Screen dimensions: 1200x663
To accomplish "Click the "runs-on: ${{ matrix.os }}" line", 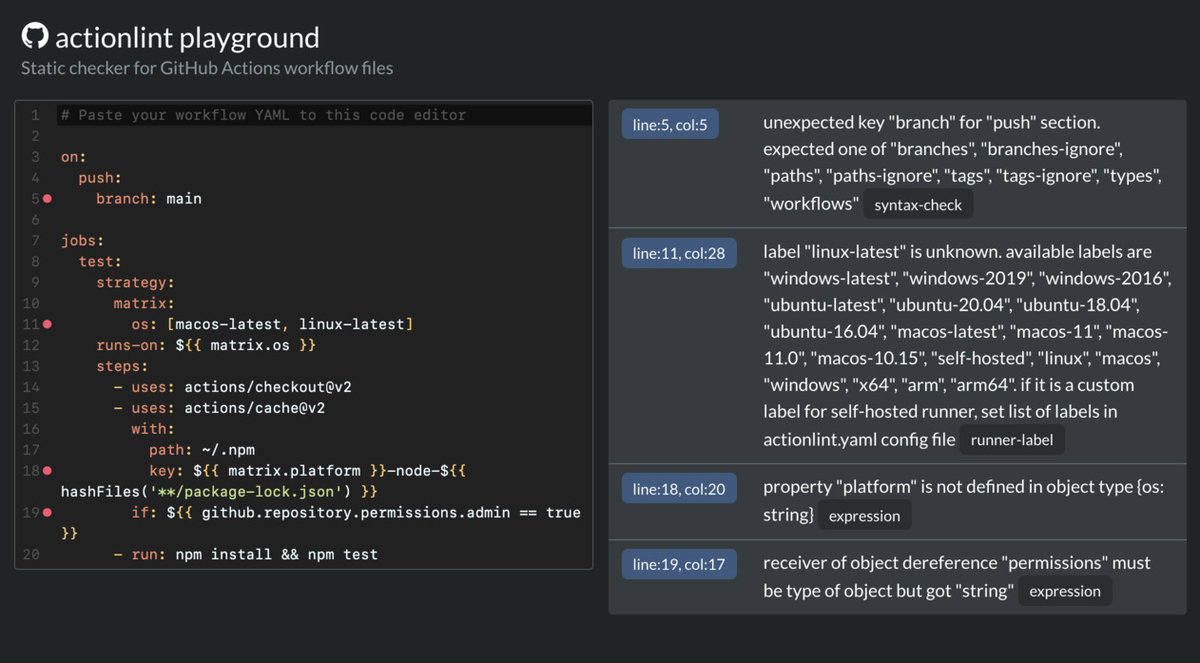I will click(x=206, y=345).
